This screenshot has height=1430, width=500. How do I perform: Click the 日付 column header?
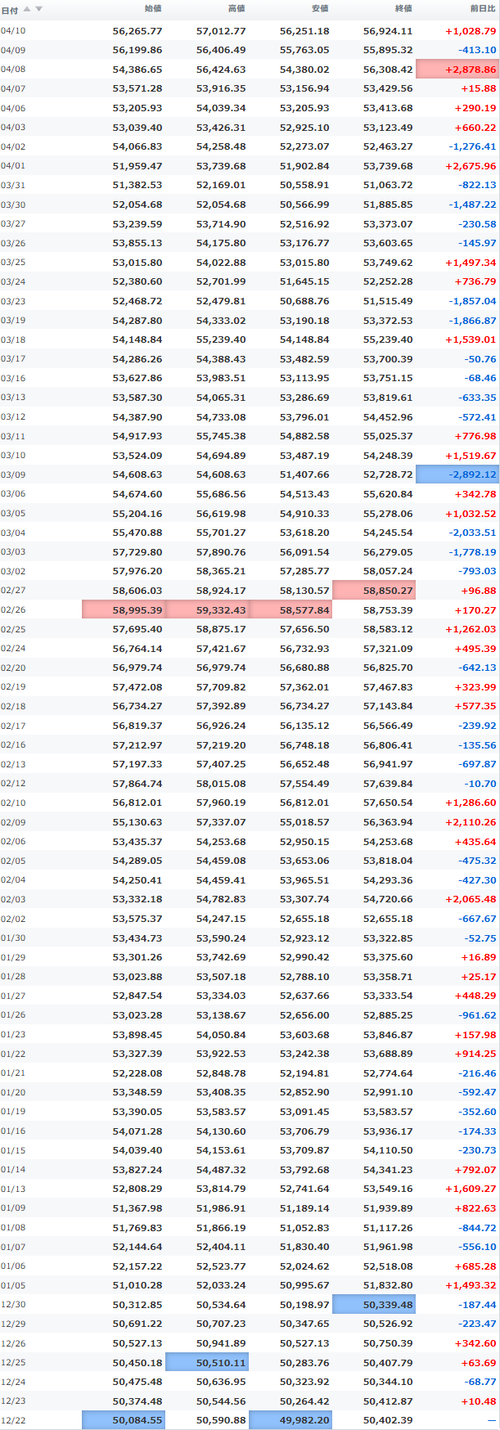[8, 9]
